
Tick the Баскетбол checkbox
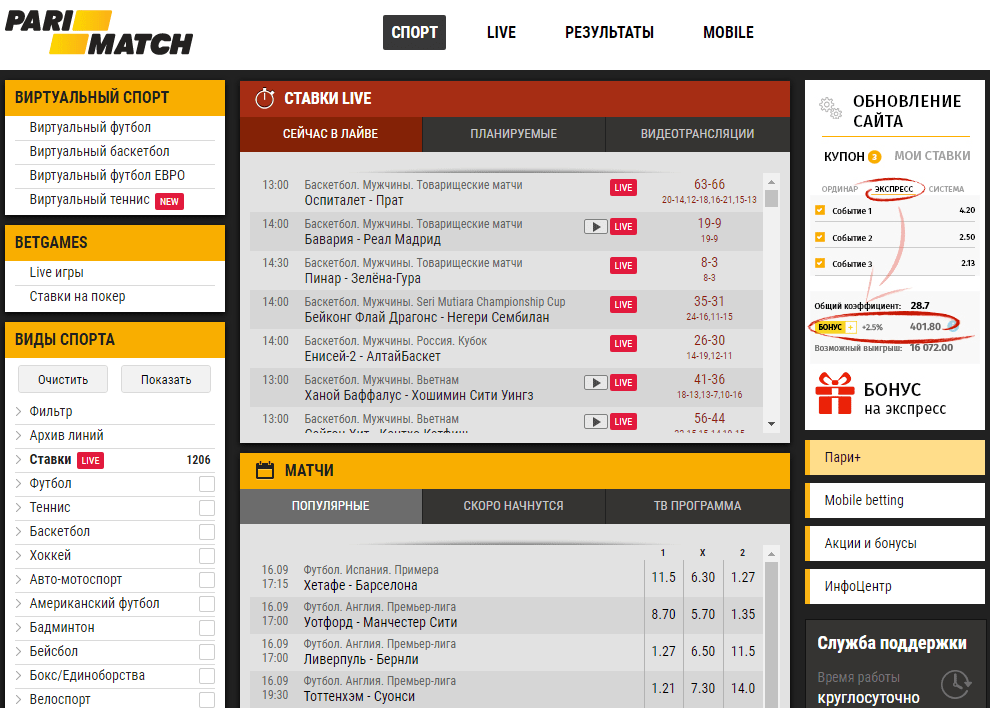coord(206,532)
